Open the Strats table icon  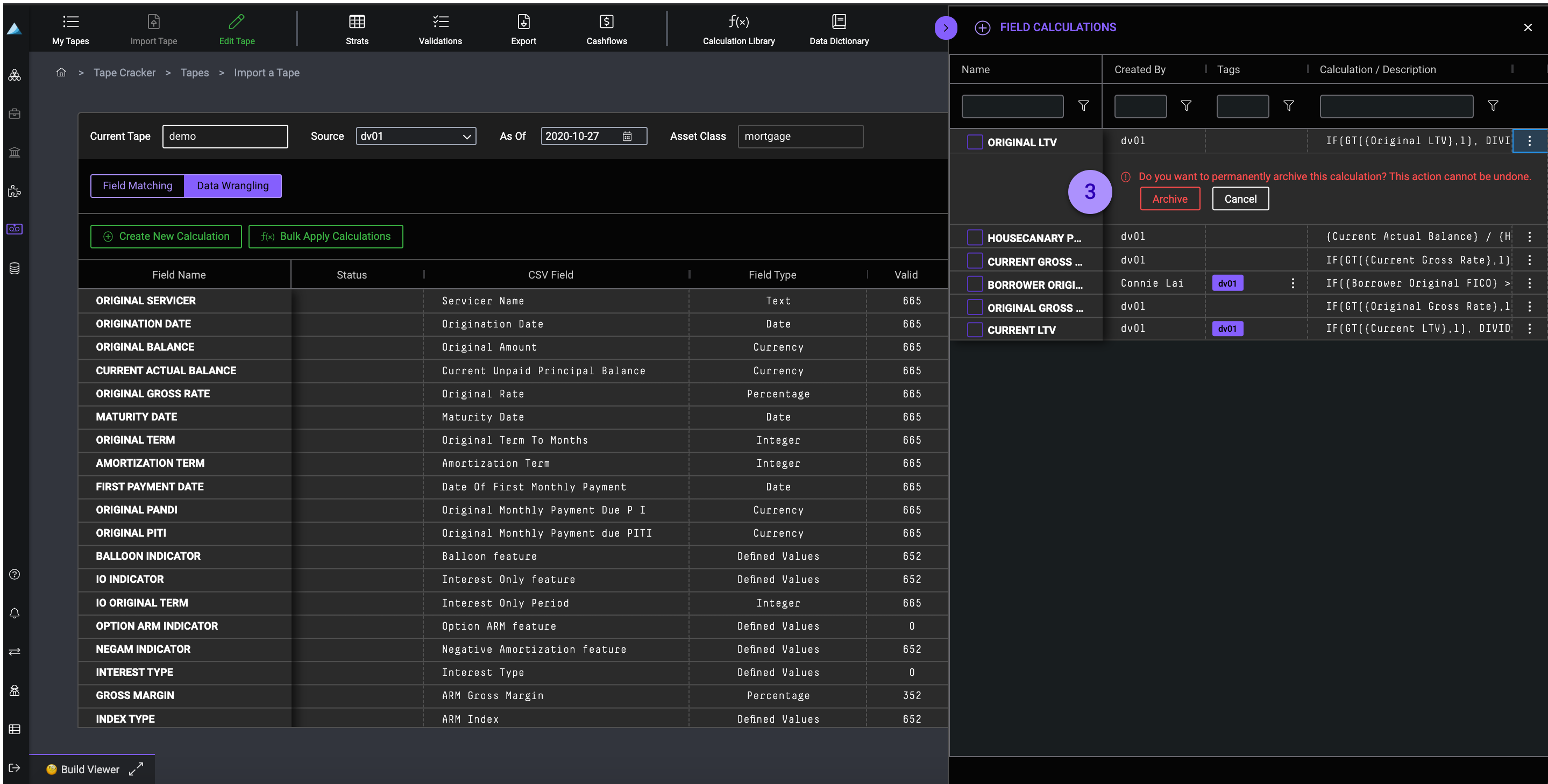(x=357, y=22)
